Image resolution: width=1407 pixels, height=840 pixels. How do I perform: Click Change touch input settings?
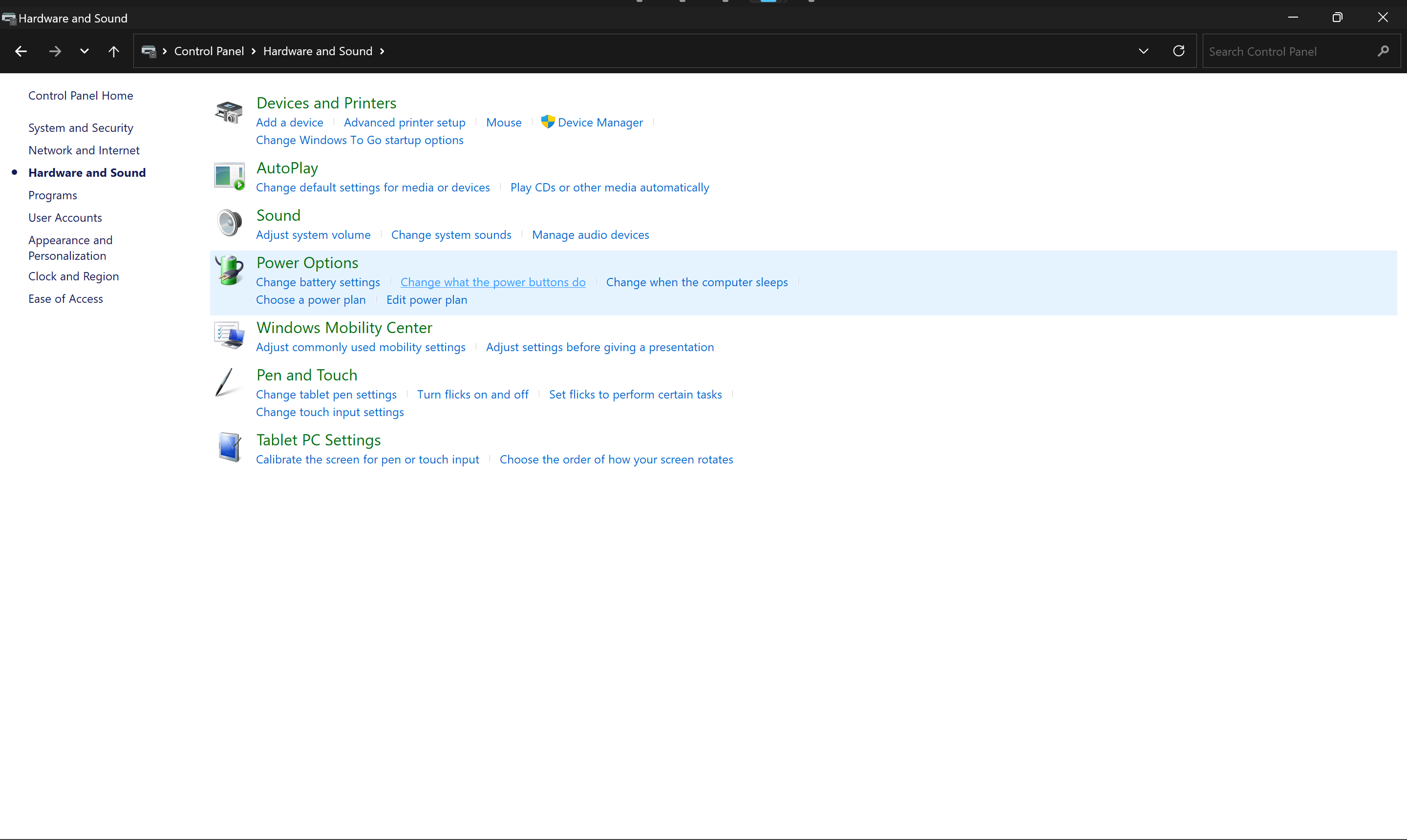pyautogui.click(x=330, y=412)
